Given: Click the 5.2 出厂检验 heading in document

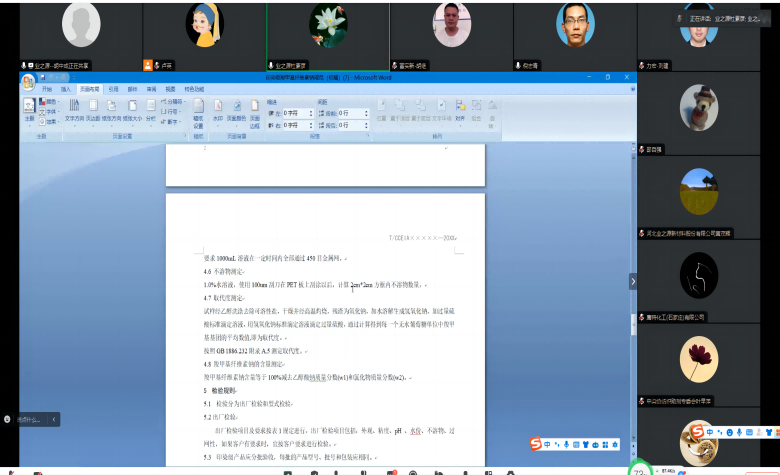Looking at the screenshot, I should tap(221, 417).
